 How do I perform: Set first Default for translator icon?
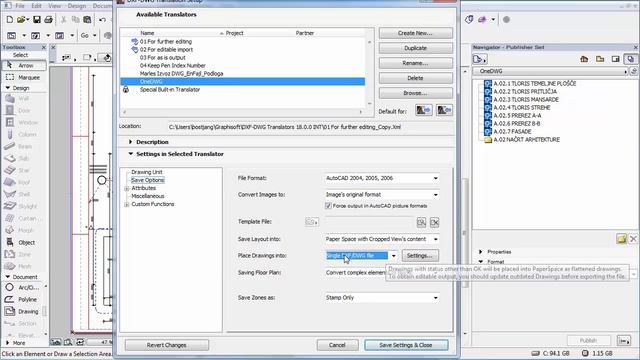coord(424,110)
